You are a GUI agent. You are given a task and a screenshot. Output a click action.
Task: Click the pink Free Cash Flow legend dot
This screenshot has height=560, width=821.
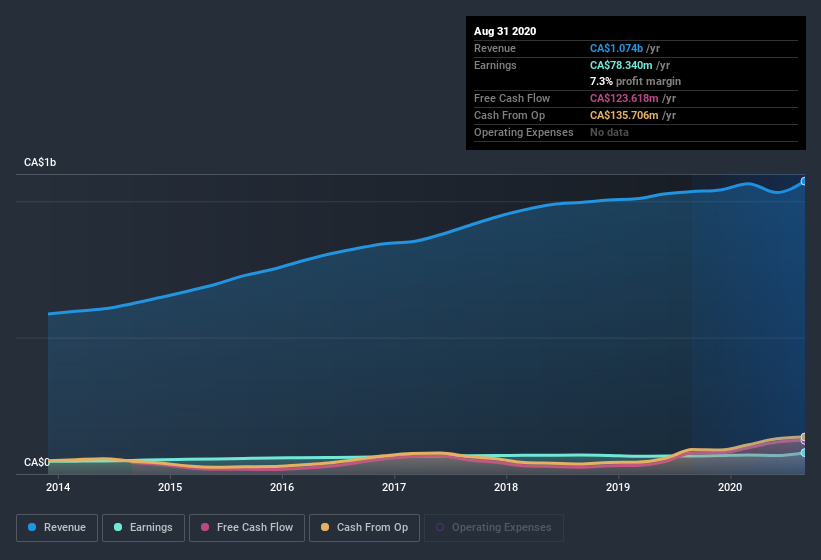[205, 527]
